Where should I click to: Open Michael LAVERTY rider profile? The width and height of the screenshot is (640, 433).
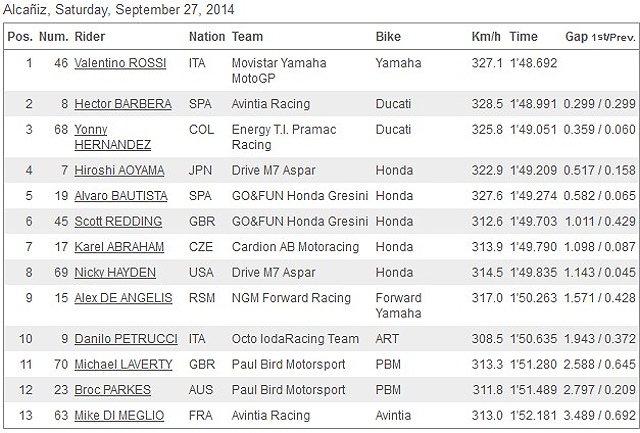123,364
